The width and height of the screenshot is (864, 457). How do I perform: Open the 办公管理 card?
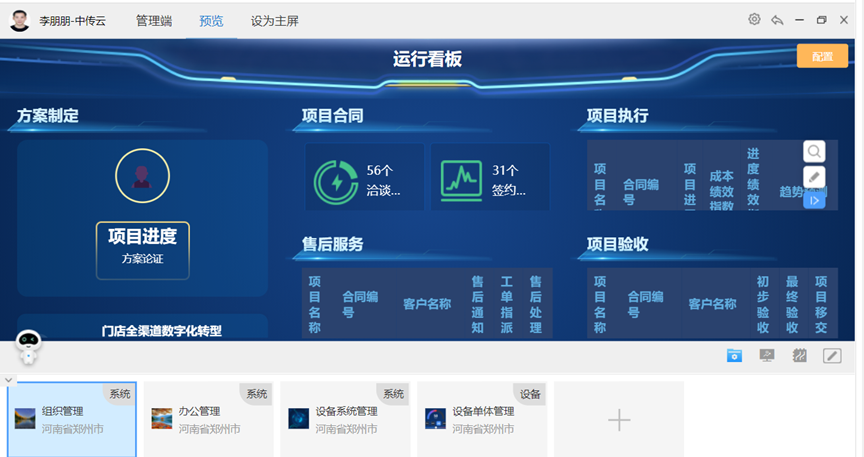(x=207, y=419)
